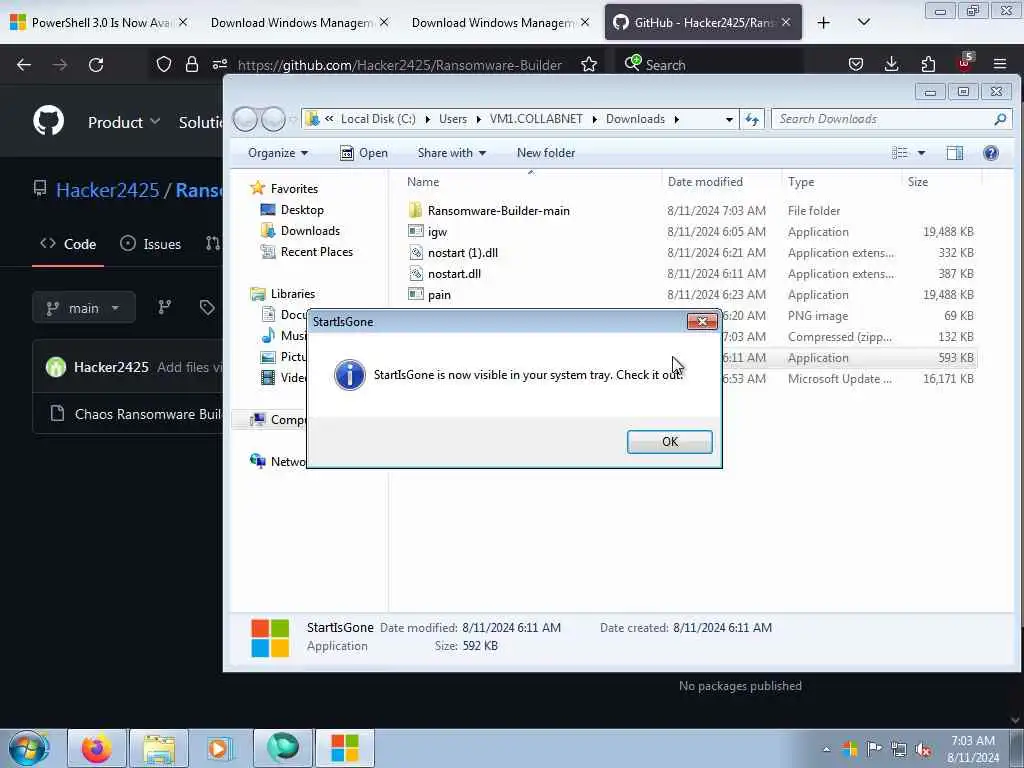Screen dimensions: 1024x768
Task: Click OK in the StartIsGone dialog
Action: point(669,442)
